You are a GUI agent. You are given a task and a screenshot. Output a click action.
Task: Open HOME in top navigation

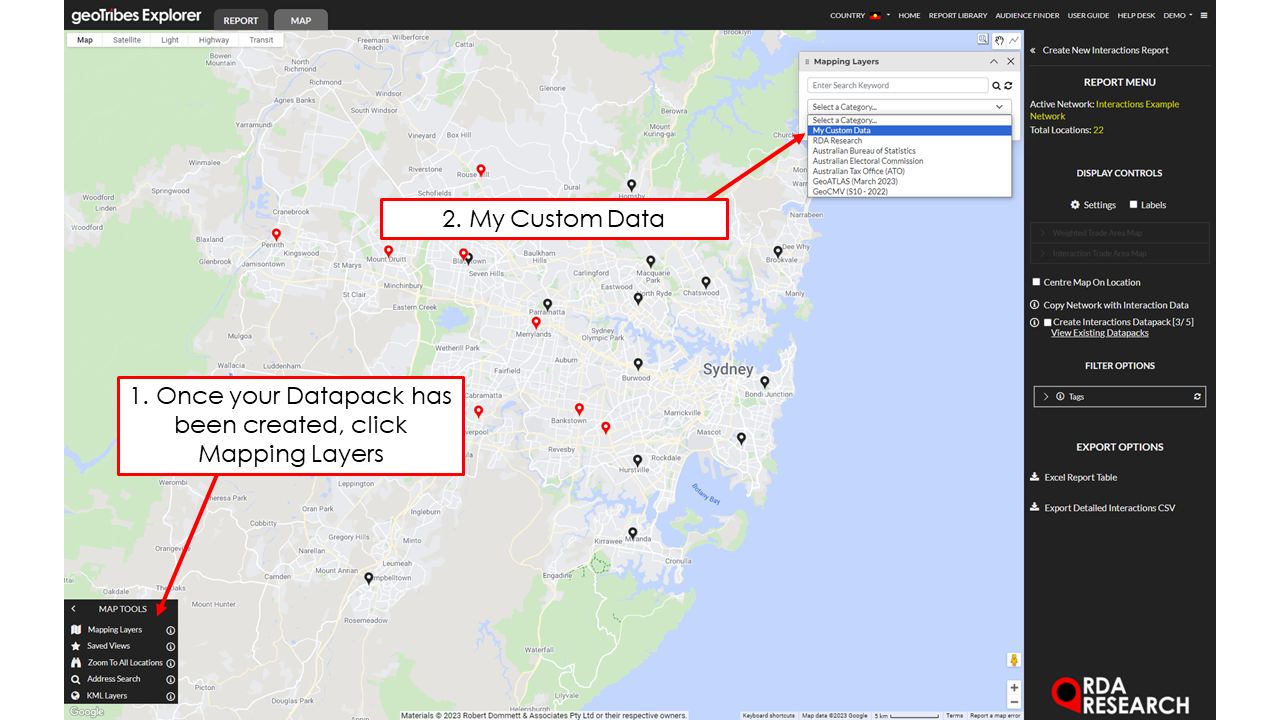tap(909, 16)
